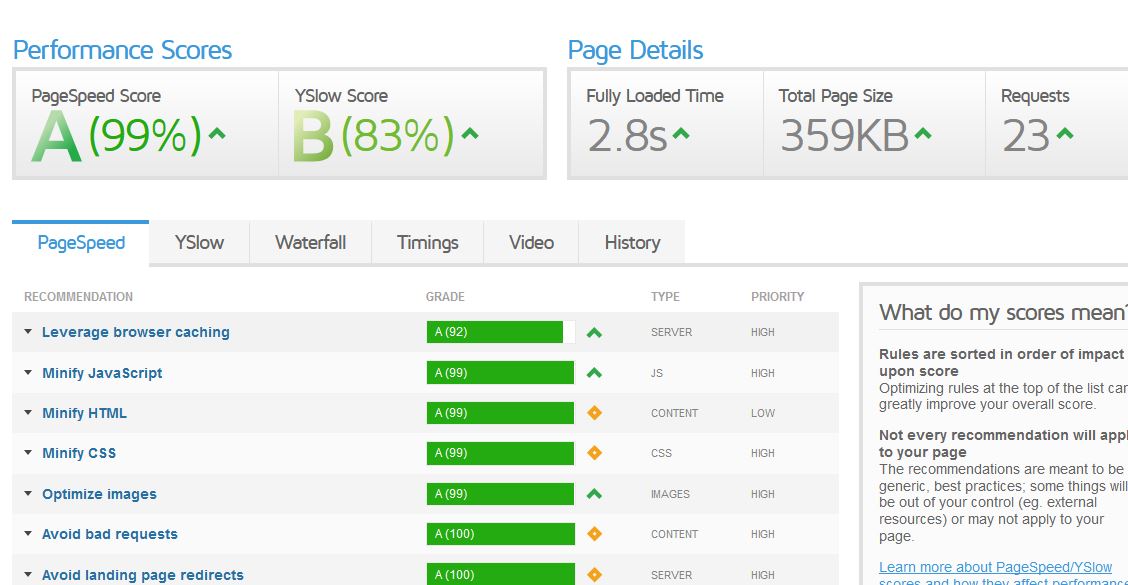1128x585 pixels.
Task: Click the A (99) grade bar for Minify JavaScript
Action: pos(501,373)
